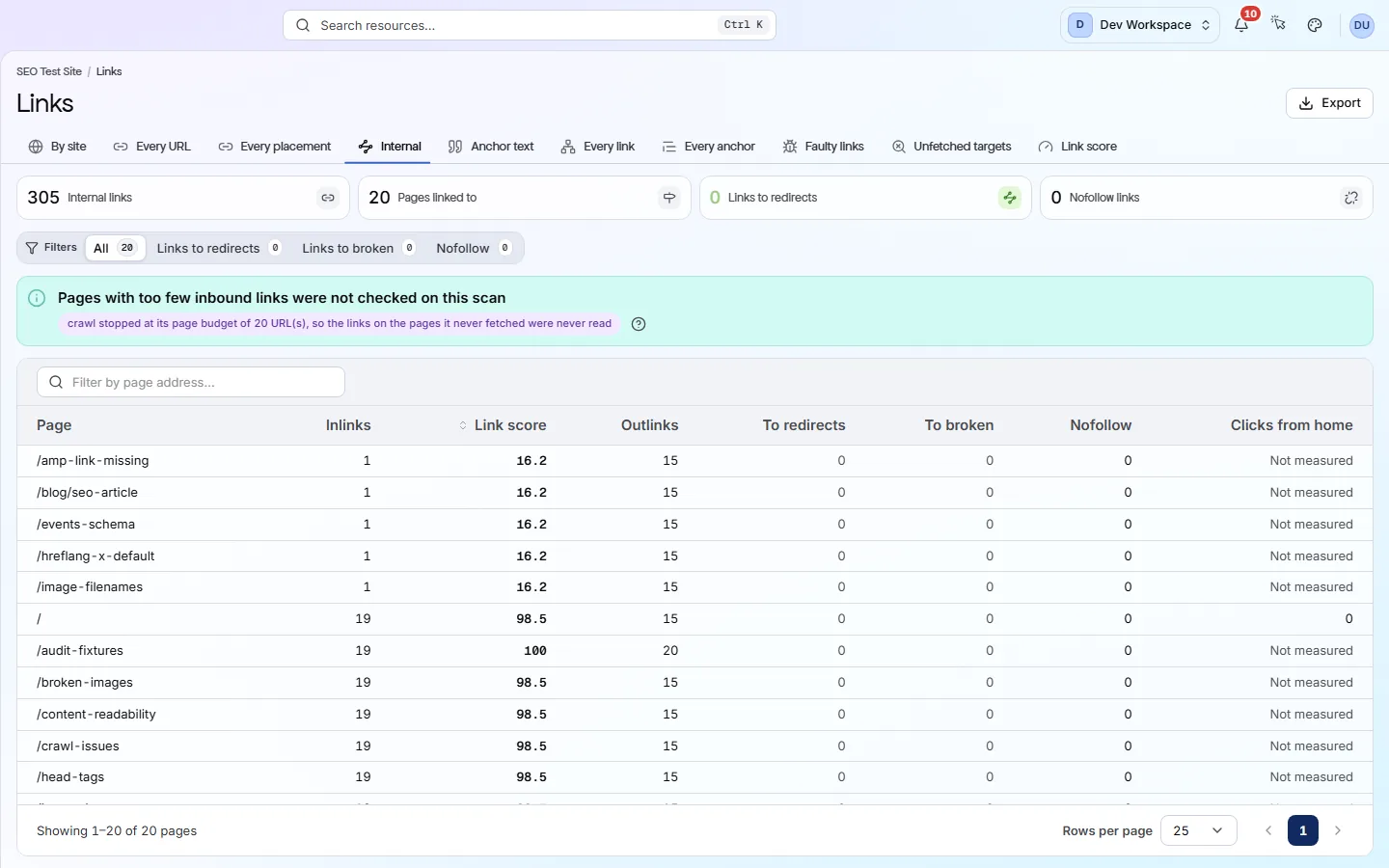Click the funnel Filters icon
Viewport: 1389px width, 868px height.
point(32,248)
